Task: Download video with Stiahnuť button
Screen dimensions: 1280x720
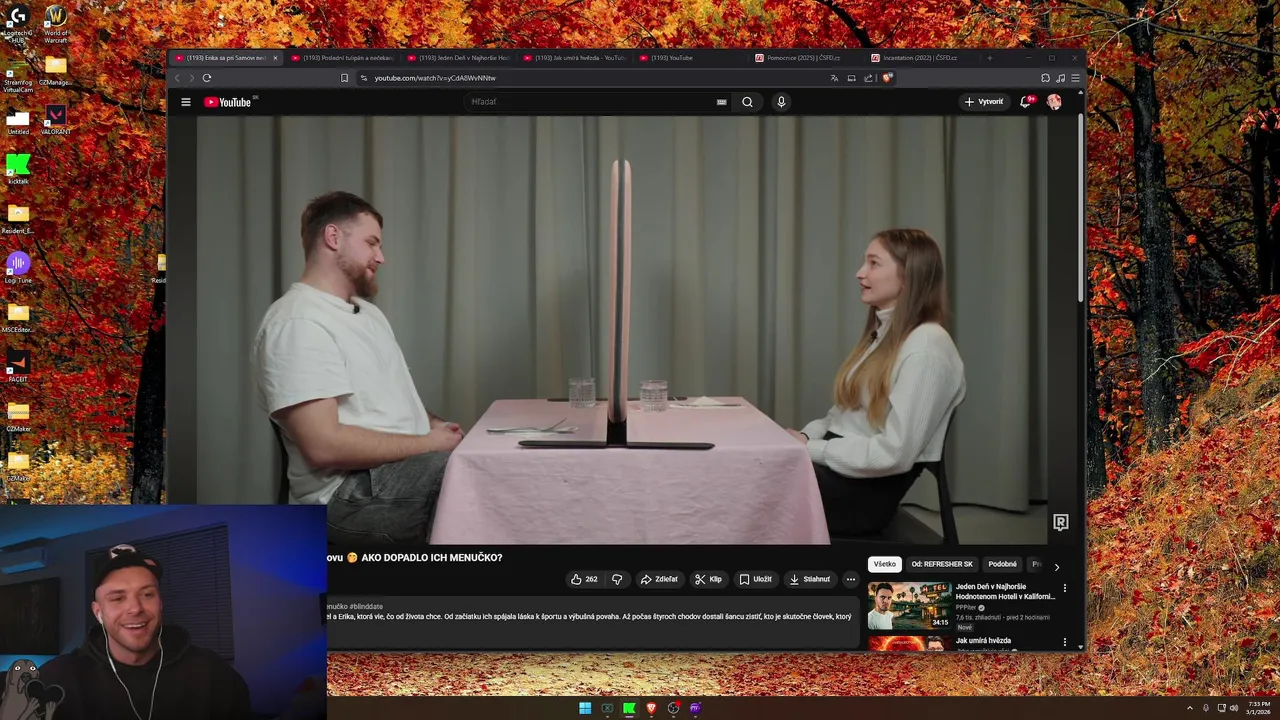Action: (810, 579)
